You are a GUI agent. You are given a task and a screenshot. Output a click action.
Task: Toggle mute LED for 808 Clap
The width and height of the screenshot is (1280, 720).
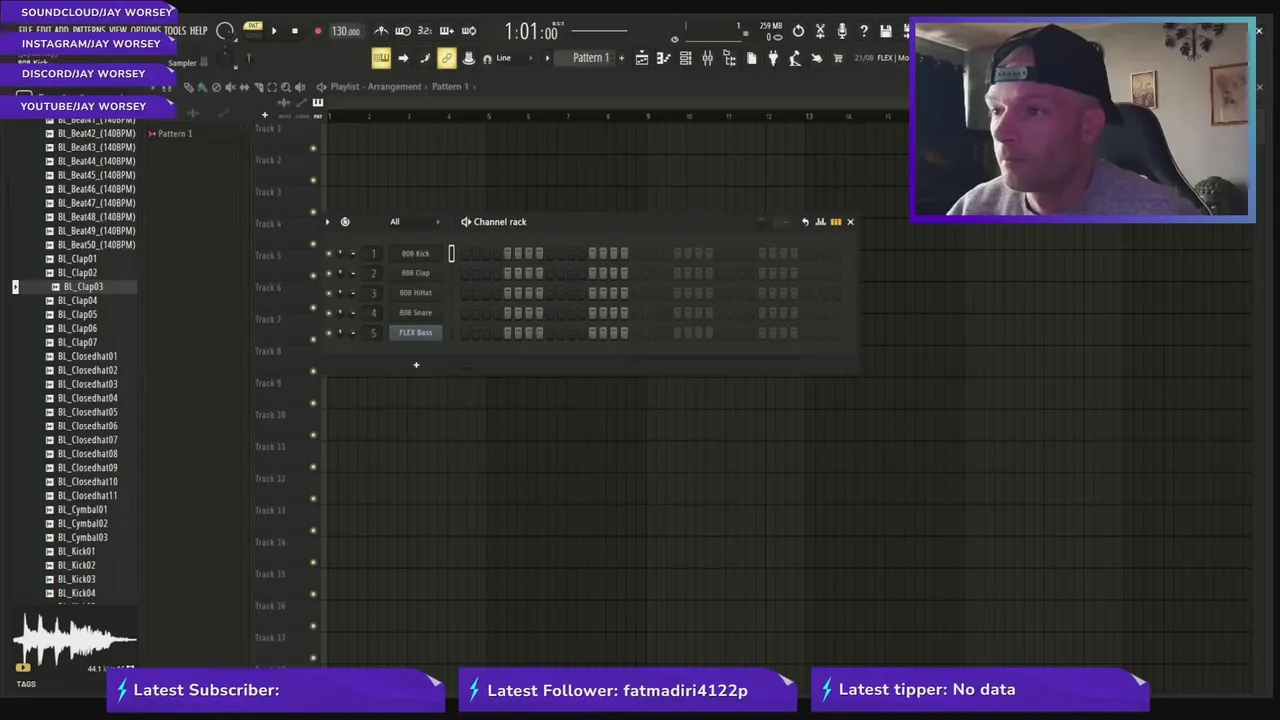328,273
